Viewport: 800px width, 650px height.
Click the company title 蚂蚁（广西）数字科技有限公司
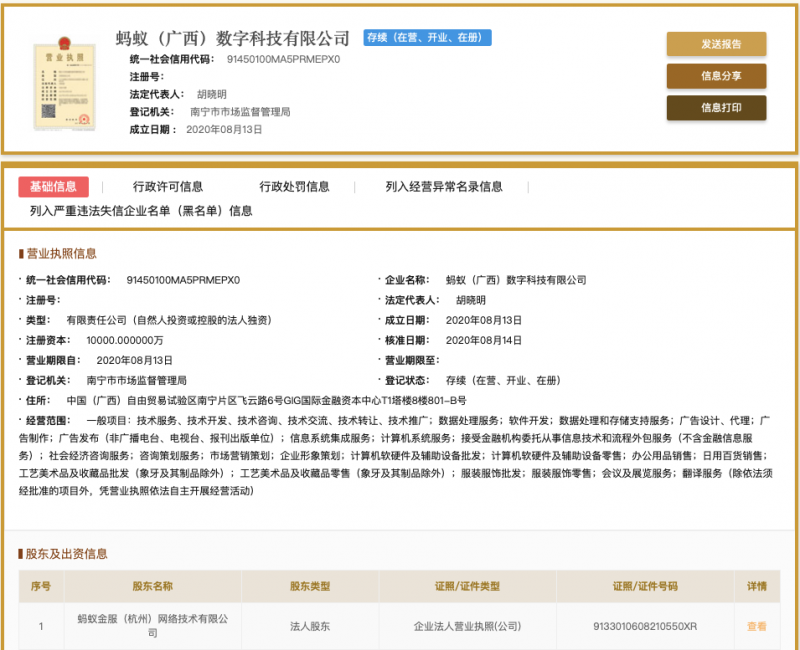click(233, 38)
